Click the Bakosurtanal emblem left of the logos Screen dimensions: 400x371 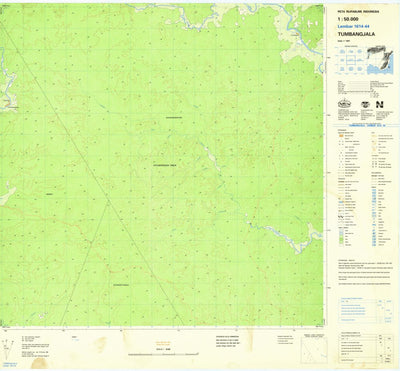coord(344,104)
